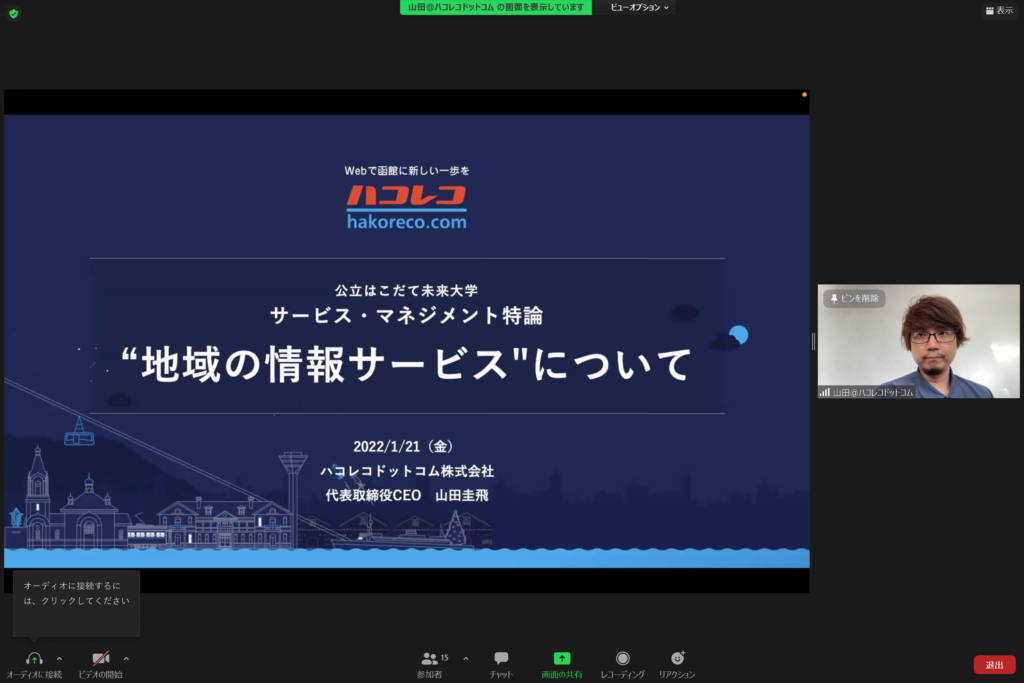
Task: Select the speaker video thumbnail of 山田
Action: click(x=918, y=341)
